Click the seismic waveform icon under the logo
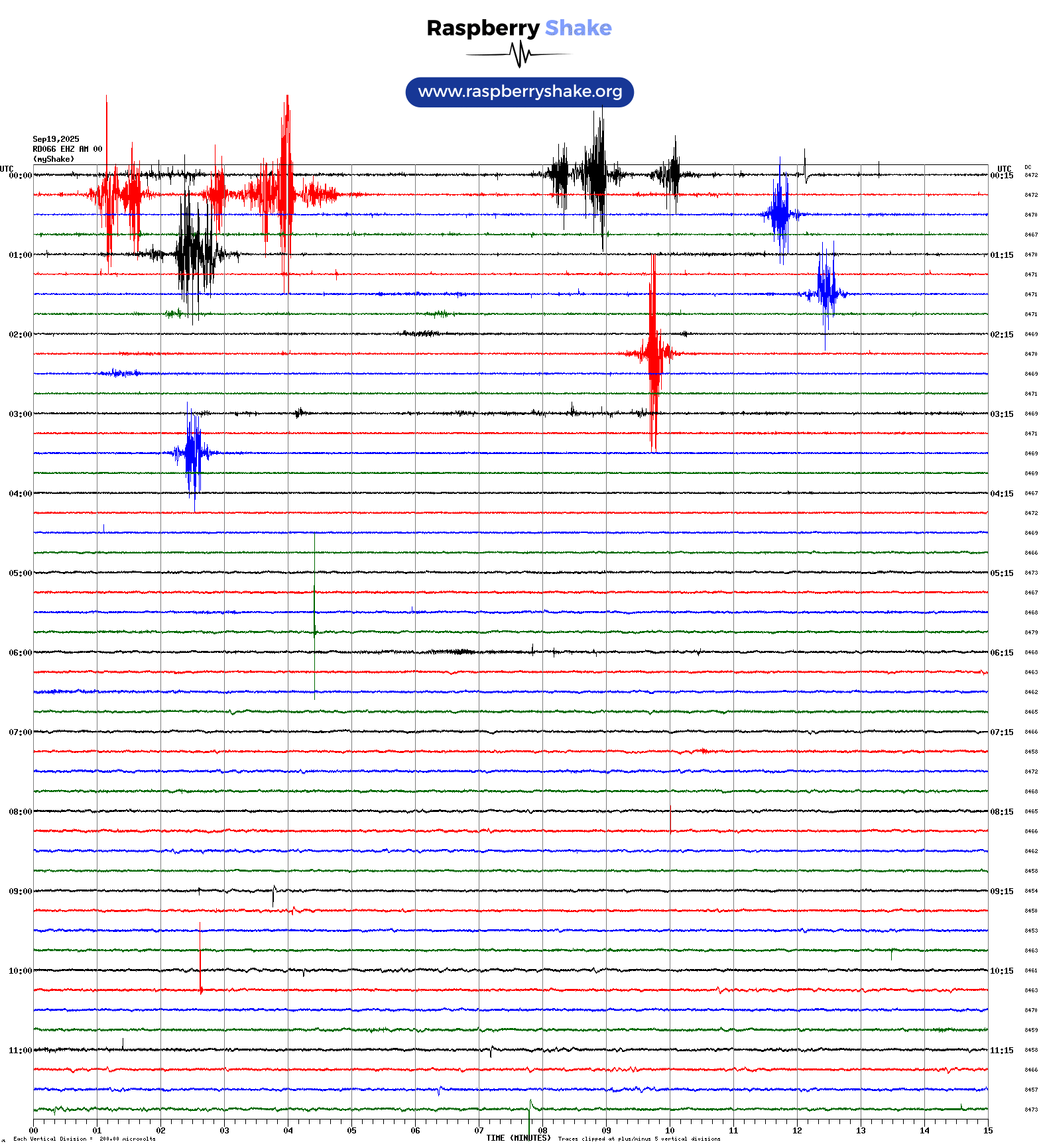The height and width of the screenshot is (1148, 1041). pyautogui.click(x=519, y=54)
